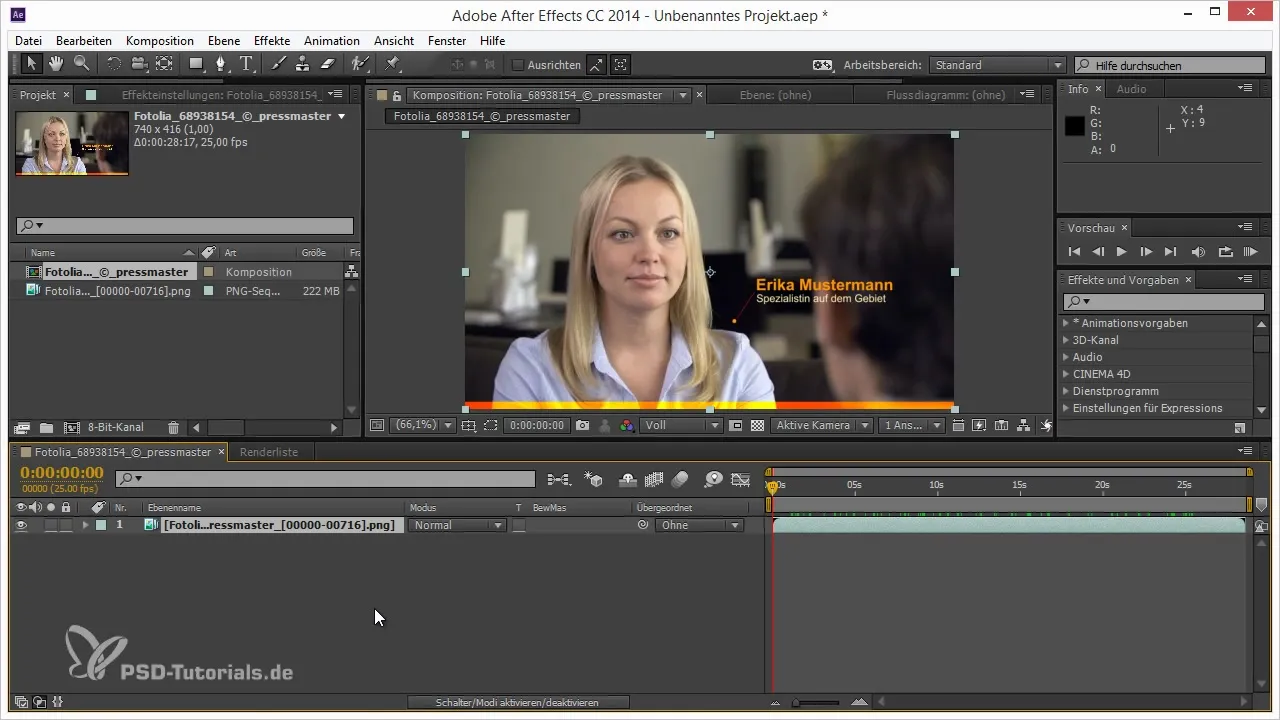Interpret footage icon in Project panel
This screenshot has width=1280, height=720.
[22, 427]
